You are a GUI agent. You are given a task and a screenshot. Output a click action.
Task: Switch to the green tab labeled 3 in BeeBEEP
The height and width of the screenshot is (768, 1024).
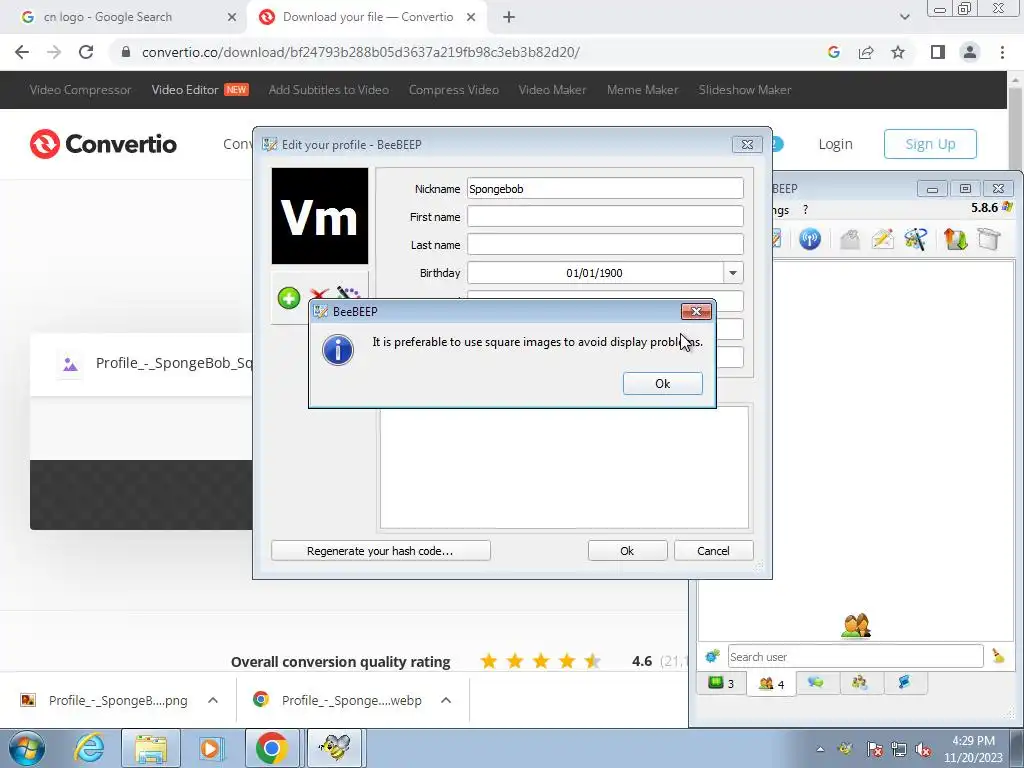(x=722, y=683)
